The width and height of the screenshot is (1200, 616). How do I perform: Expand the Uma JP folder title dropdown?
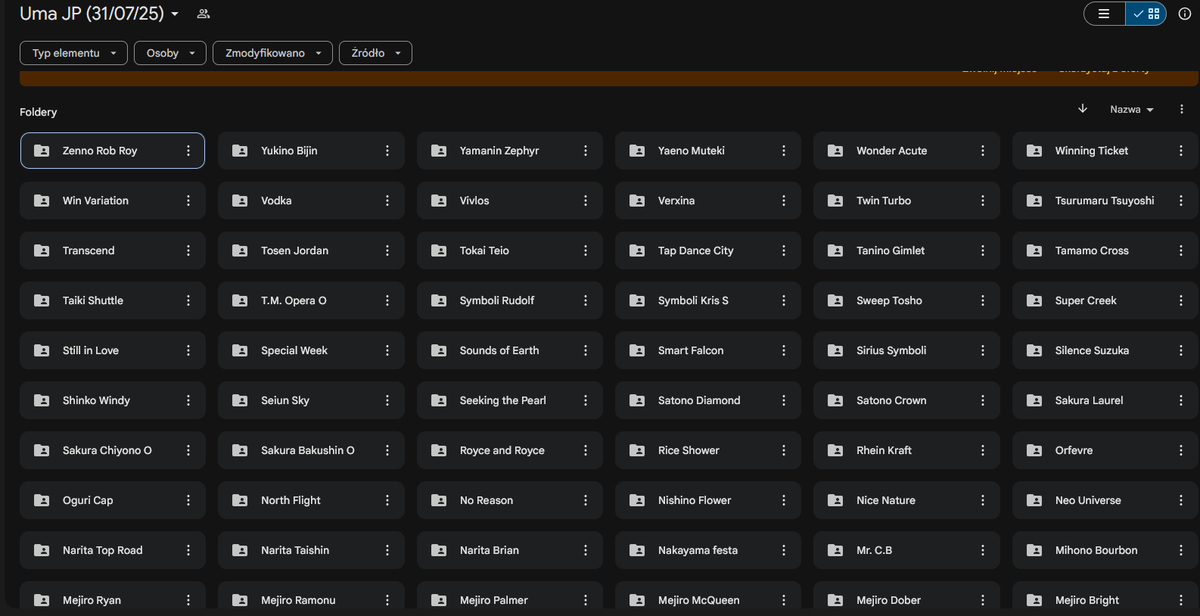tap(175, 14)
